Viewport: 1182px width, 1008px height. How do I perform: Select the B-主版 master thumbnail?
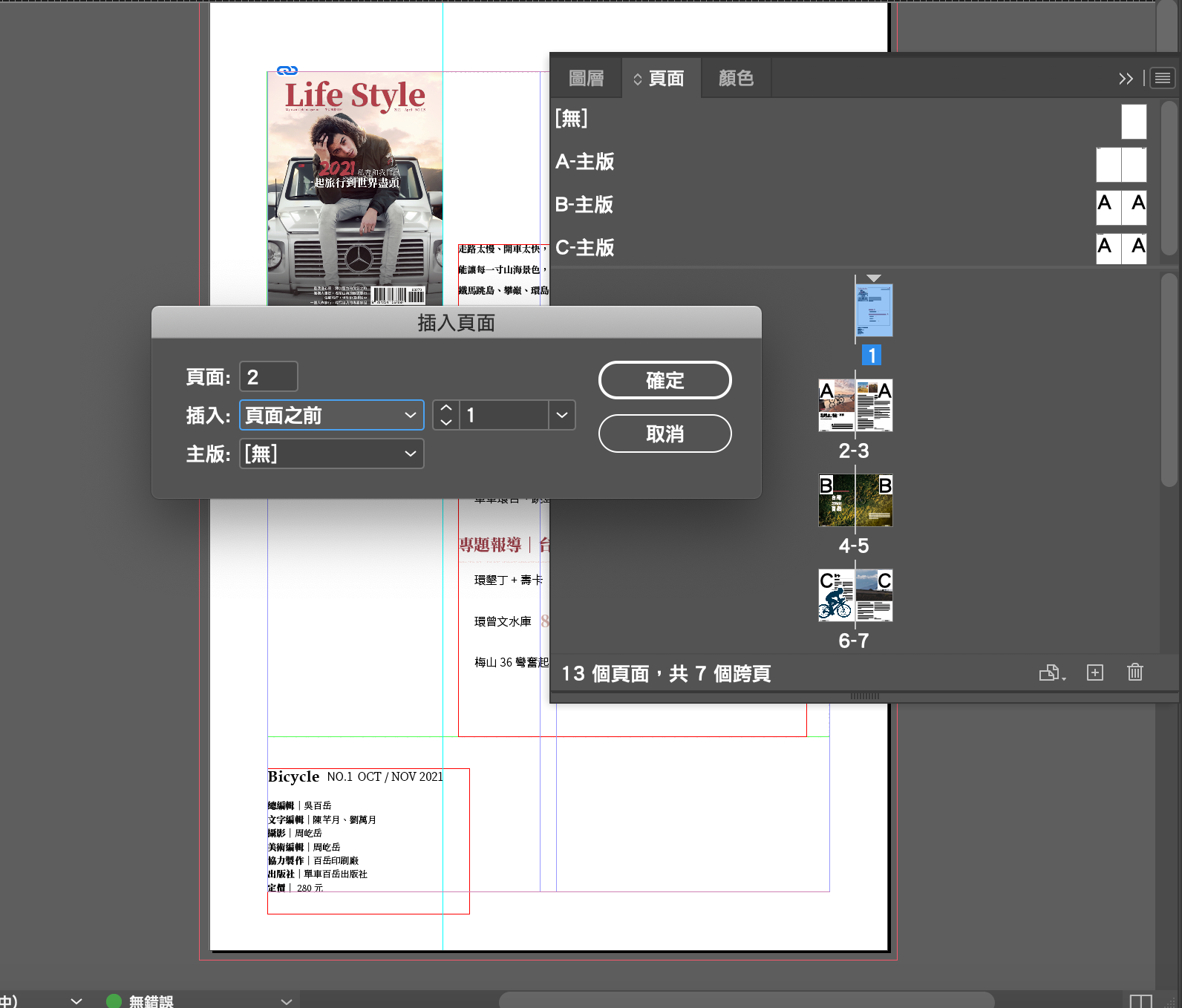[x=1121, y=208]
